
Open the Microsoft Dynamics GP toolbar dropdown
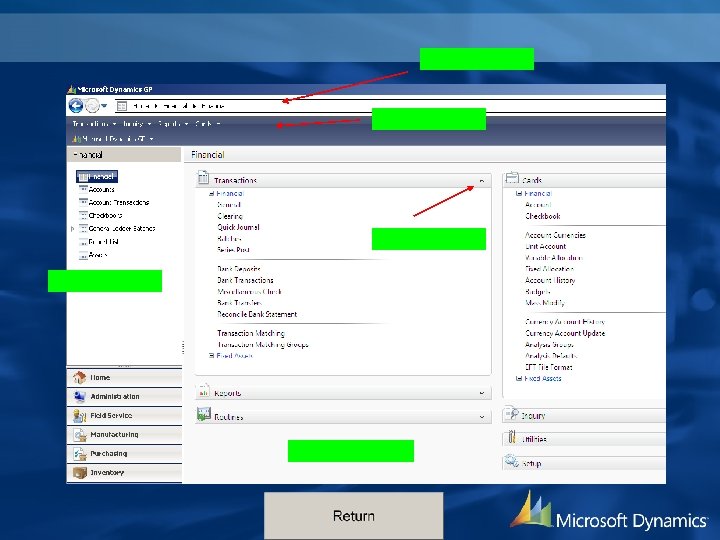click(x=113, y=138)
